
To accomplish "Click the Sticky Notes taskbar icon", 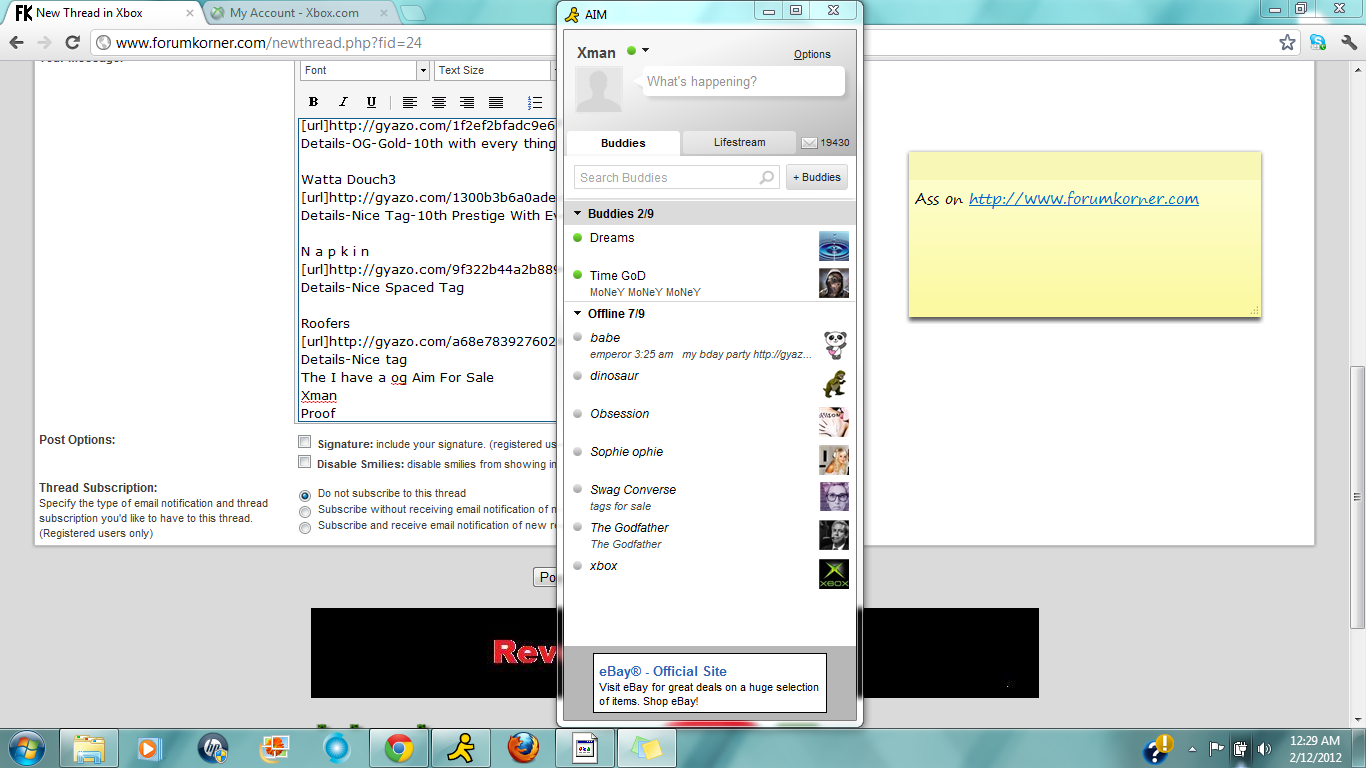I will [x=647, y=748].
